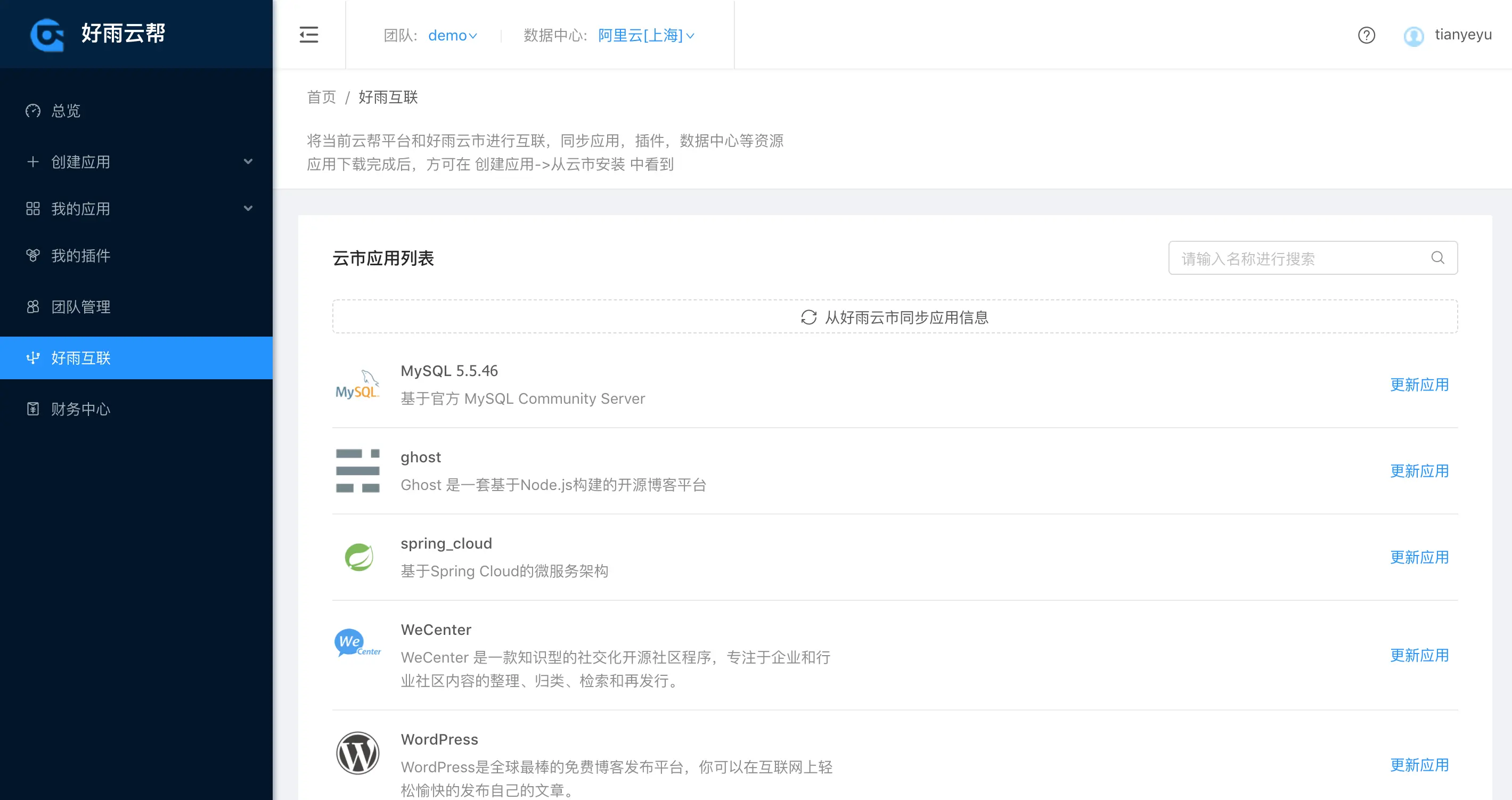Open the help question-mark icon
Screen dimensions: 1512x800
click(x=1366, y=35)
